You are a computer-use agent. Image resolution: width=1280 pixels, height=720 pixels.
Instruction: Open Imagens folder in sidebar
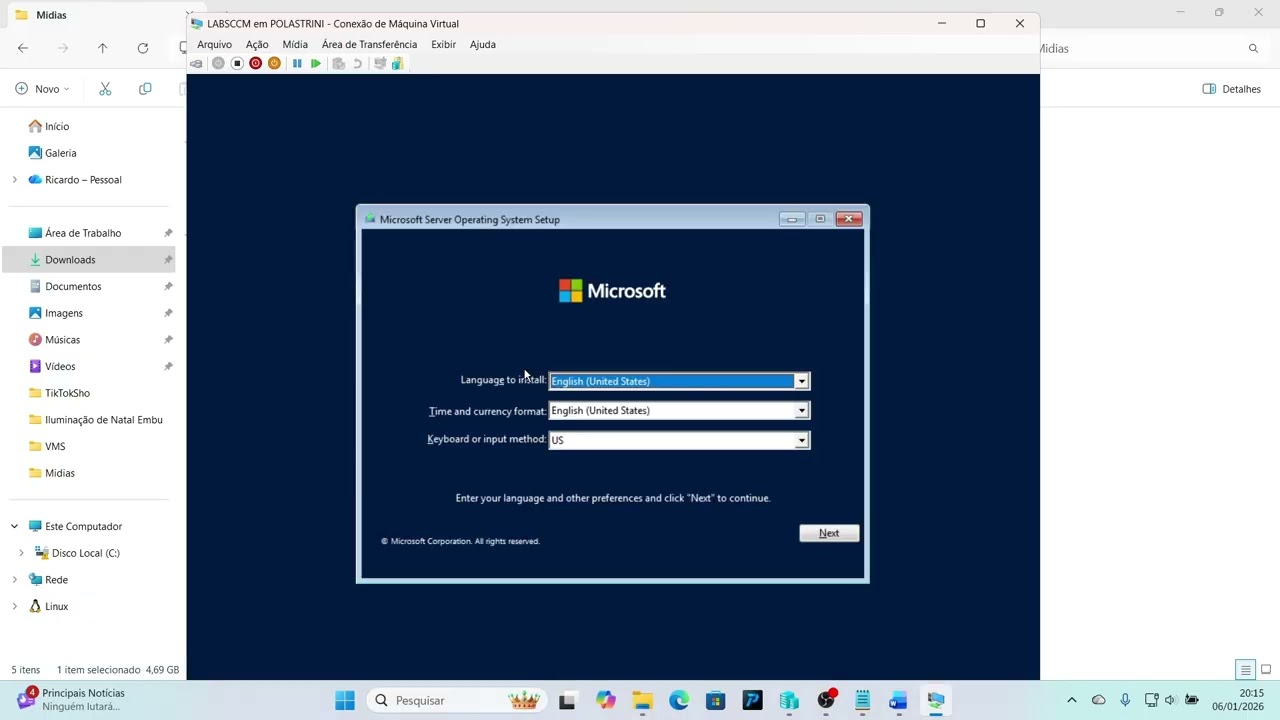coord(64,313)
